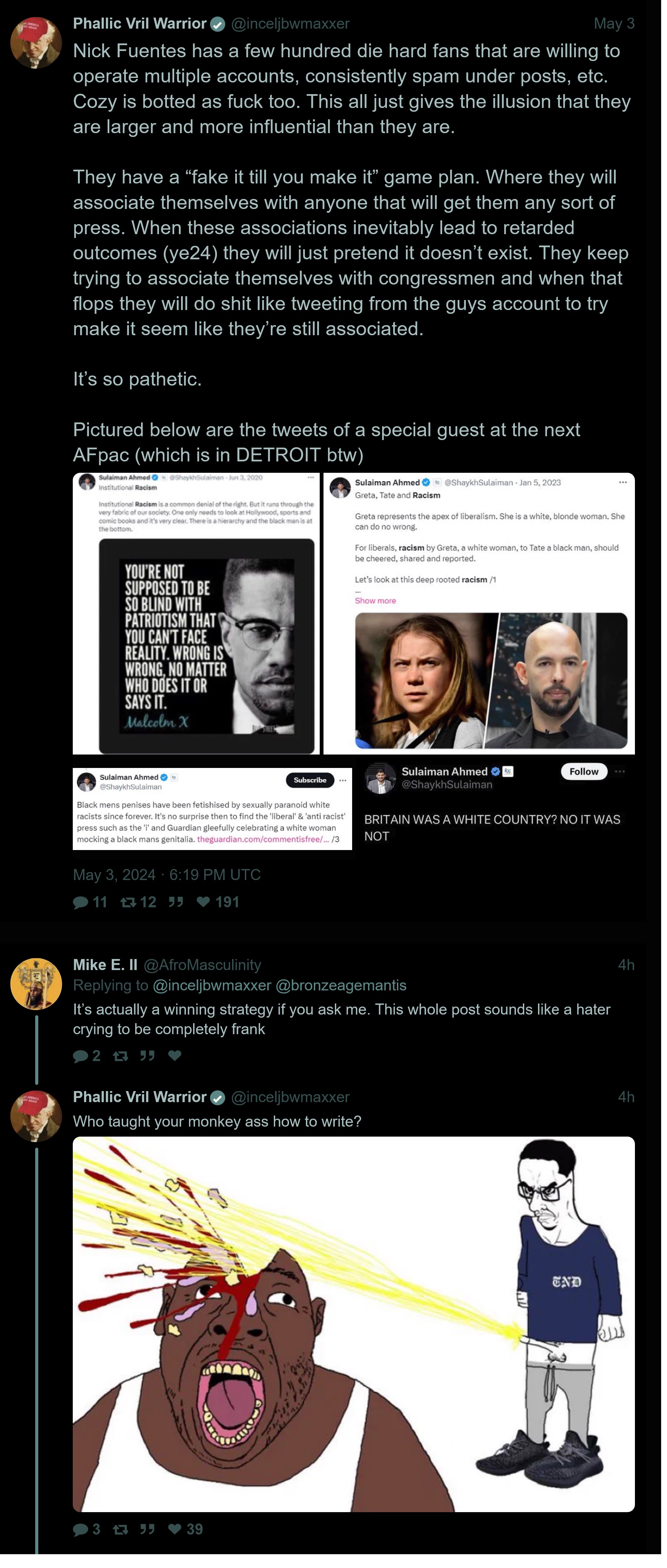Like the last reply with 39 hearts
The image size is (667, 1568).
pyautogui.click(x=175, y=1529)
